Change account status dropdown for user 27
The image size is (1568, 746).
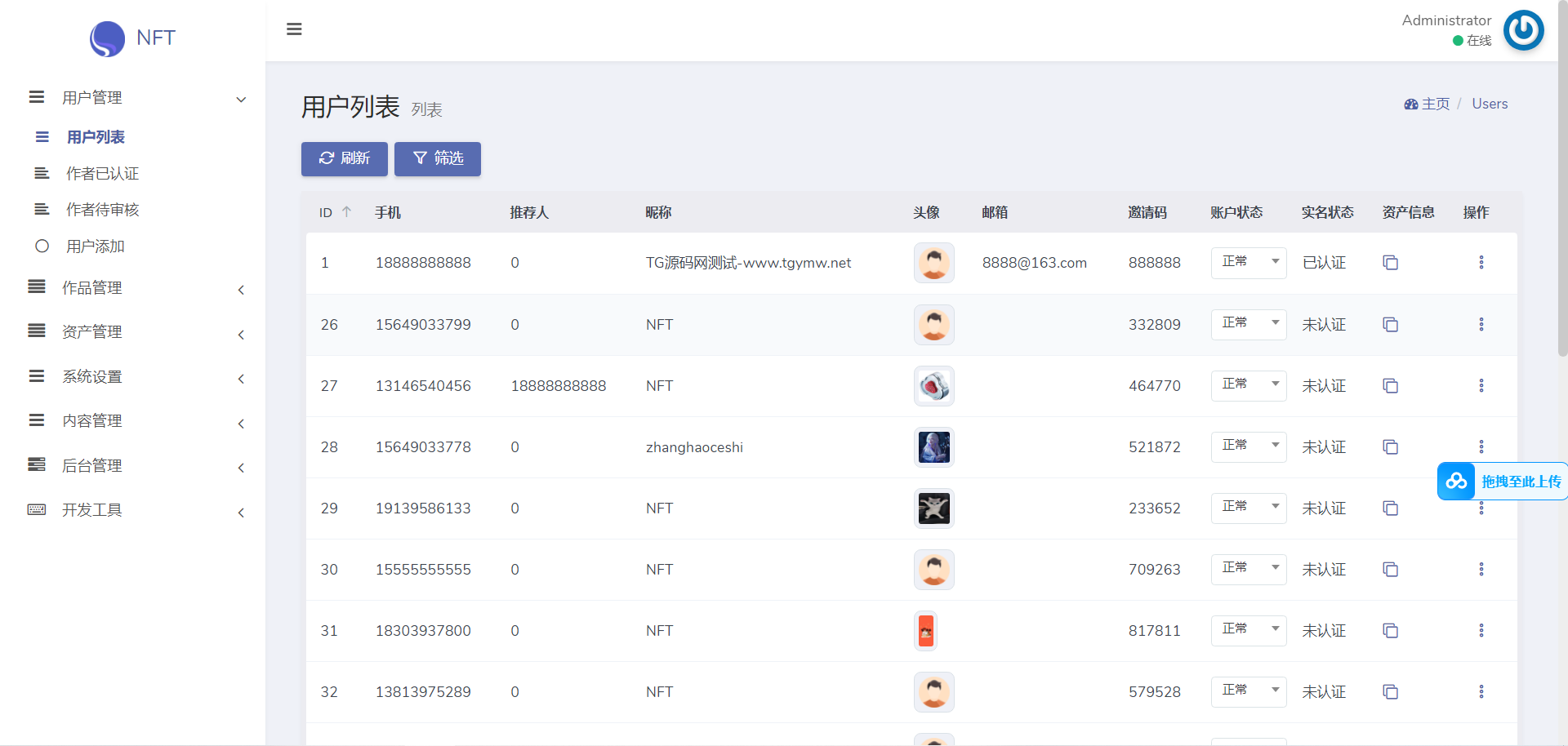[x=1248, y=386]
